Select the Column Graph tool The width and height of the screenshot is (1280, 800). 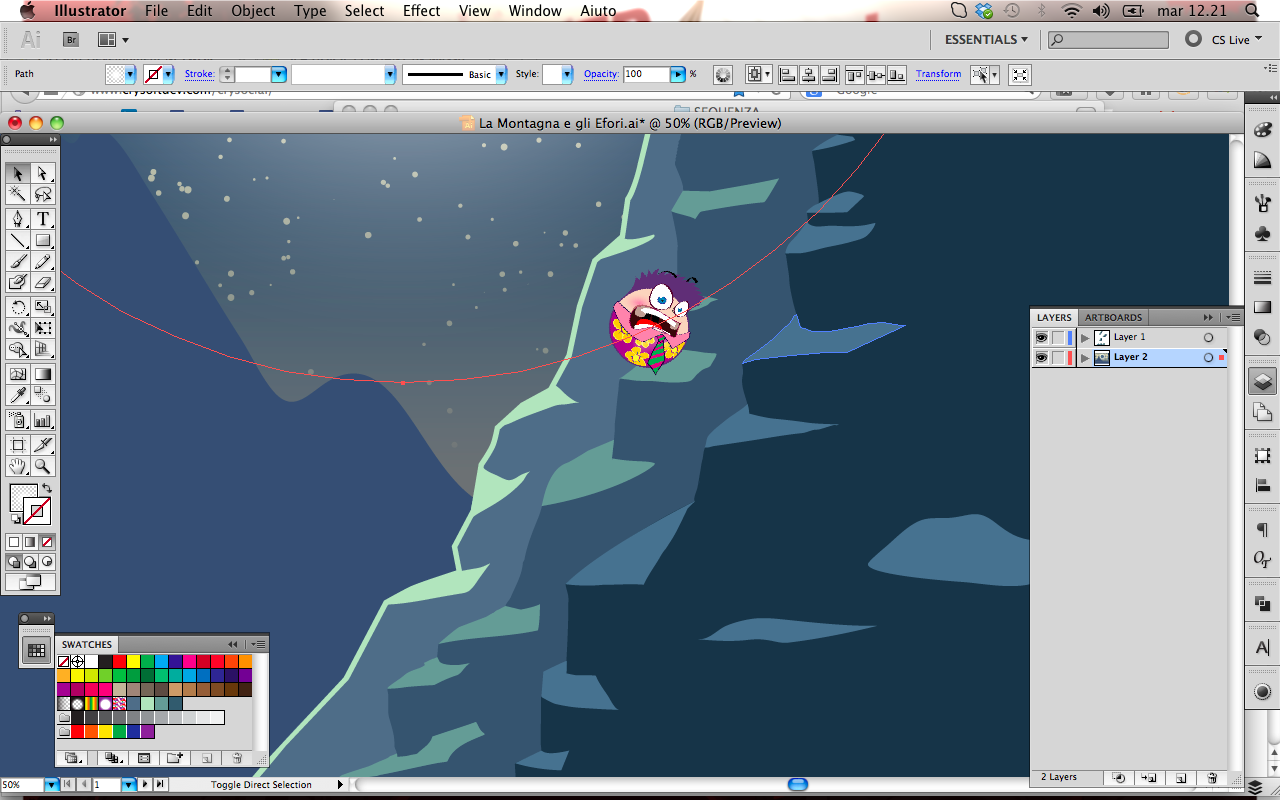[43, 420]
